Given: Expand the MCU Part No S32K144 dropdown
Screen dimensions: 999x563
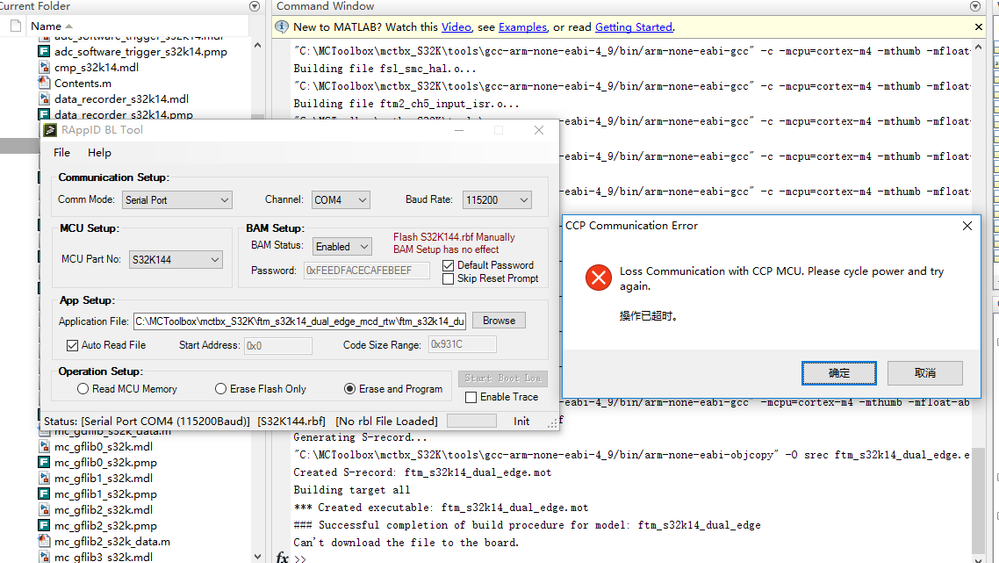Looking at the screenshot, I should point(176,260).
